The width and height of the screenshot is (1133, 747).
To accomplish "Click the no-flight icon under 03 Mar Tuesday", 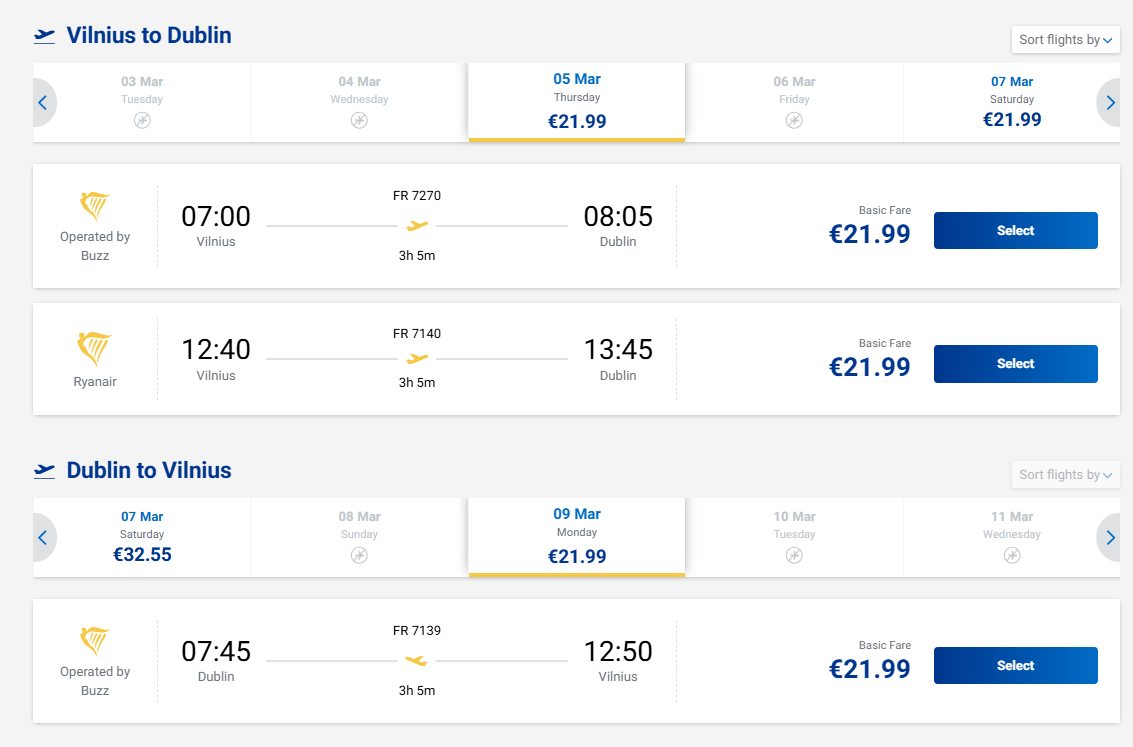I will pyautogui.click(x=142, y=121).
